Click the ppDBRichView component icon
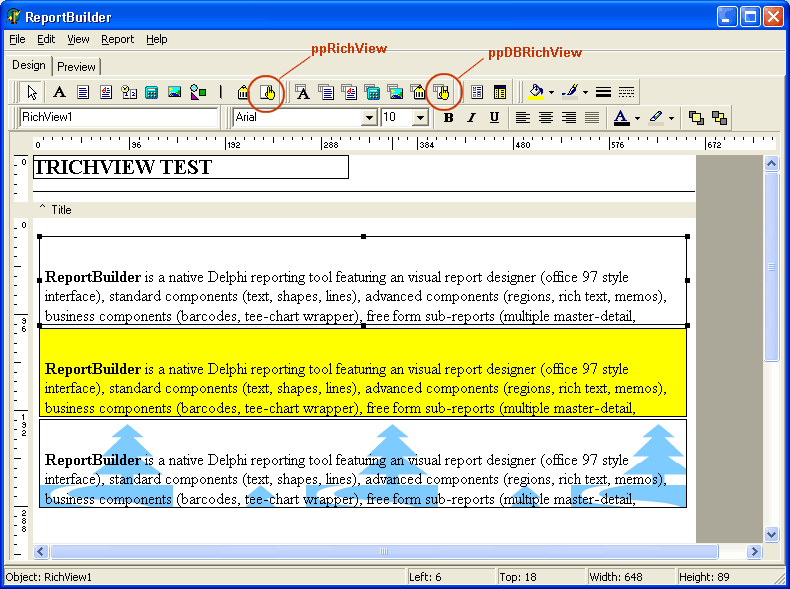 pyautogui.click(x=442, y=92)
